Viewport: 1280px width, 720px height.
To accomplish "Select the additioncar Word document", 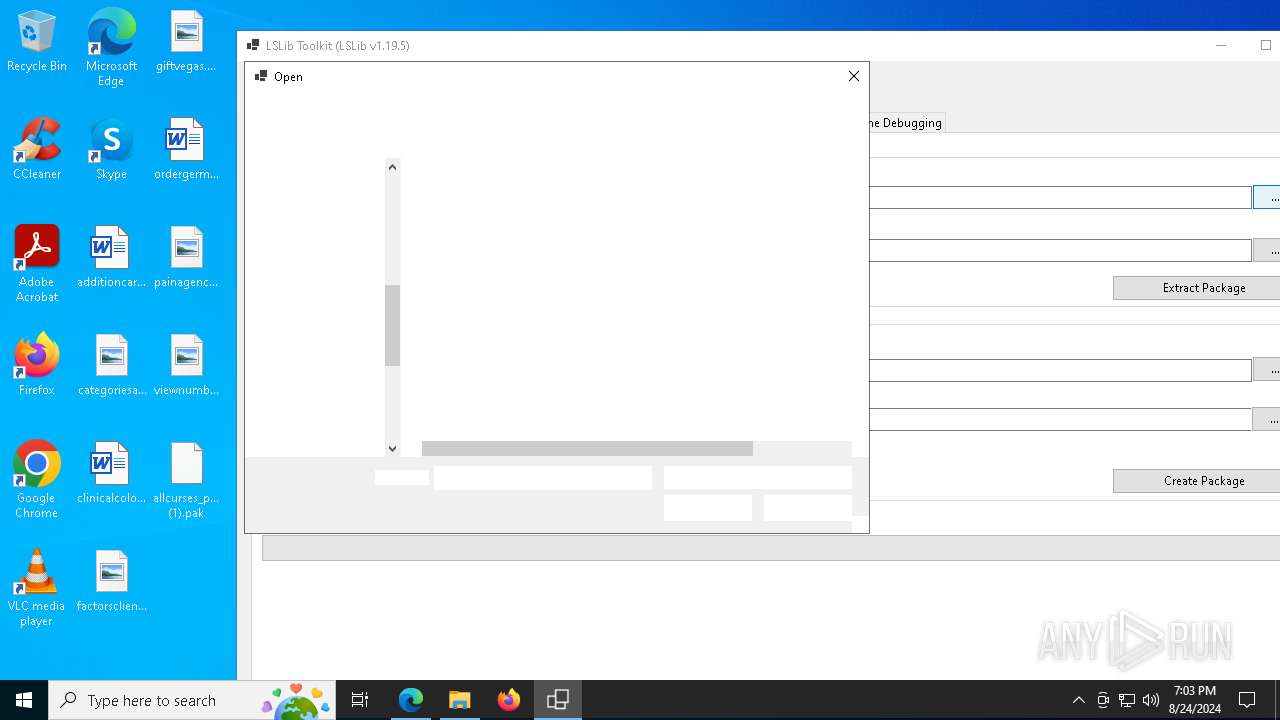I will (111, 258).
